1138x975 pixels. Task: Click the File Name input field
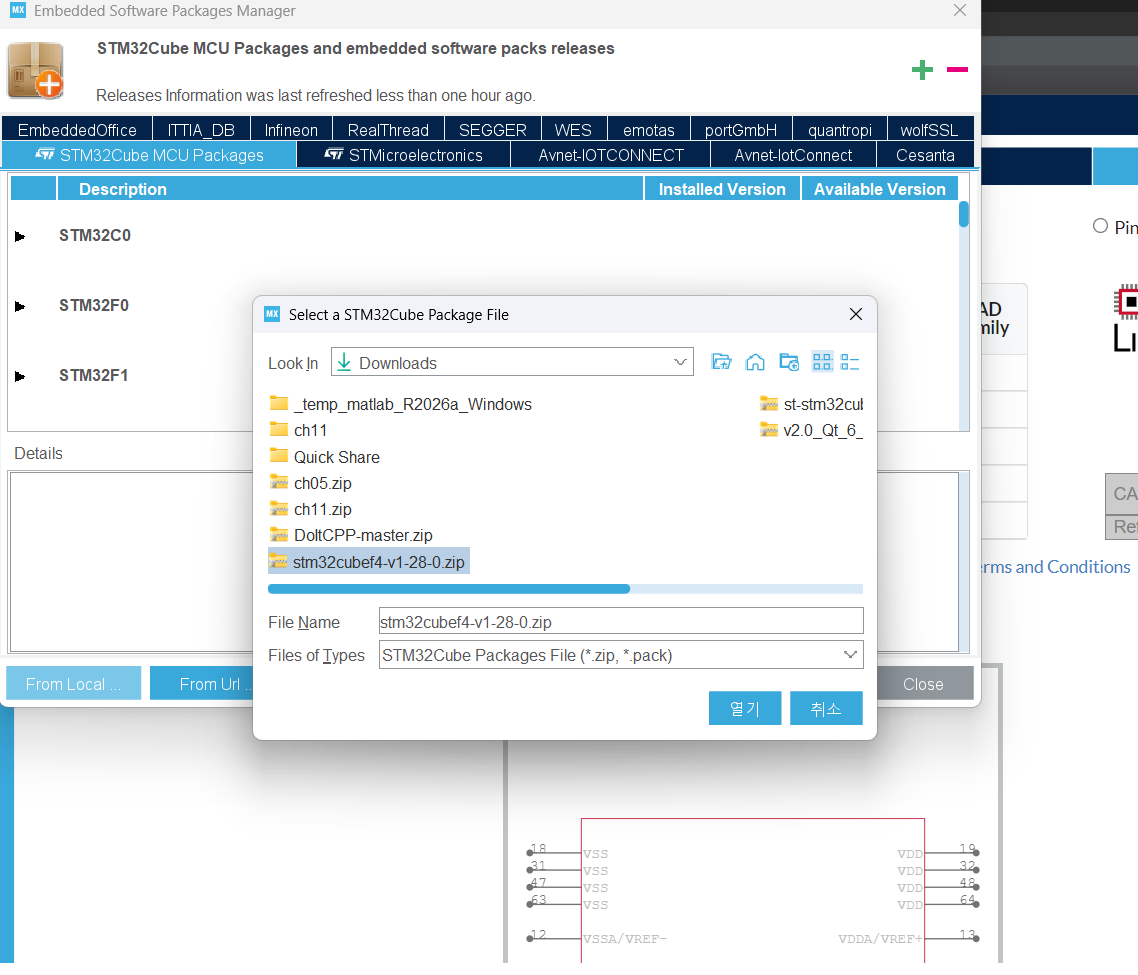tap(621, 622)
